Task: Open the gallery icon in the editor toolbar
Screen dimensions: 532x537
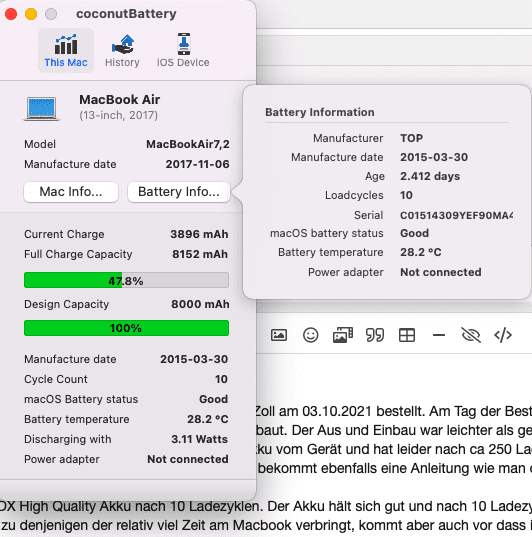Action: 343,335
